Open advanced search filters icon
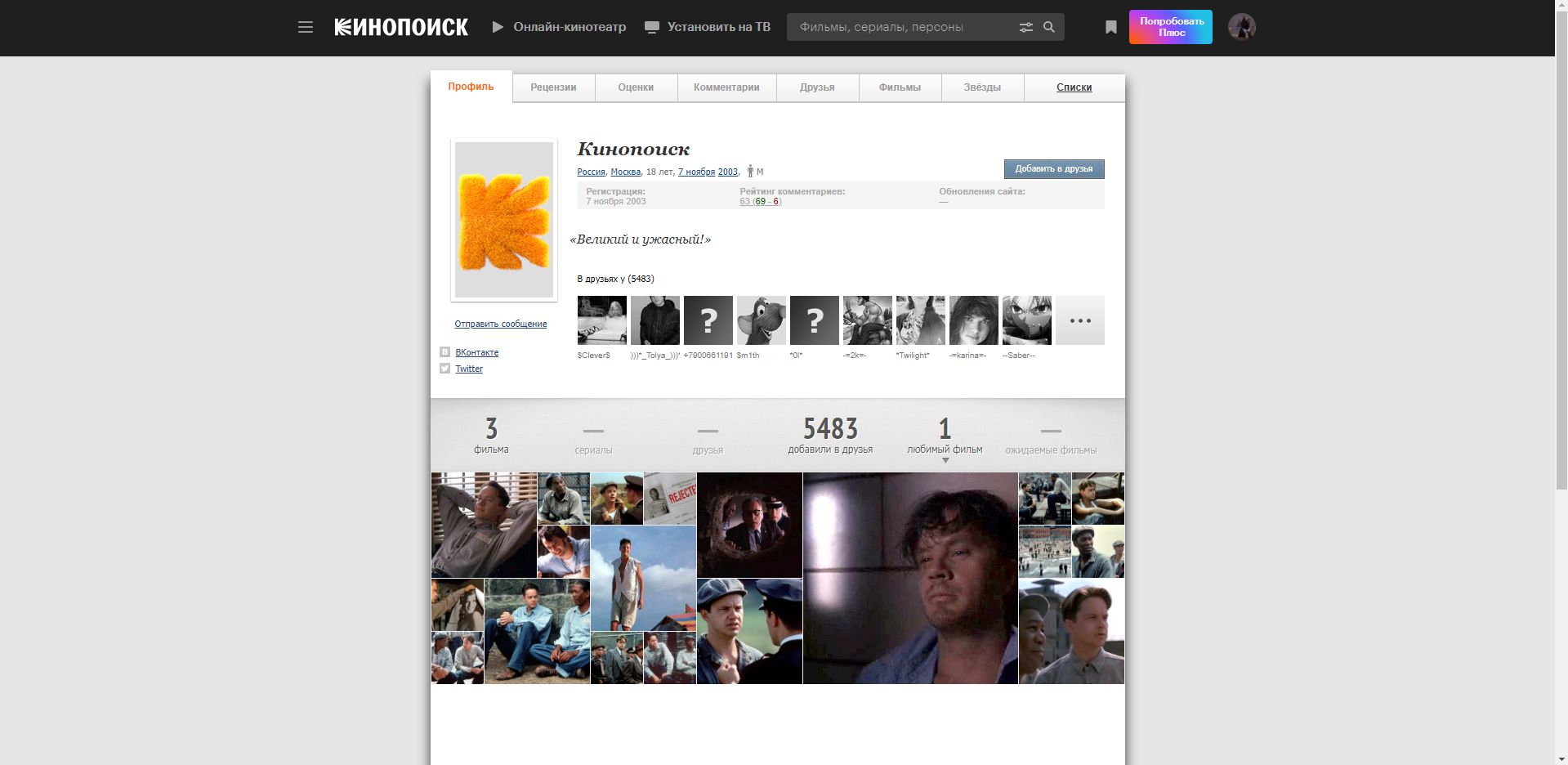Screen dimensions: 1568x765 (x=1026, y=27)
